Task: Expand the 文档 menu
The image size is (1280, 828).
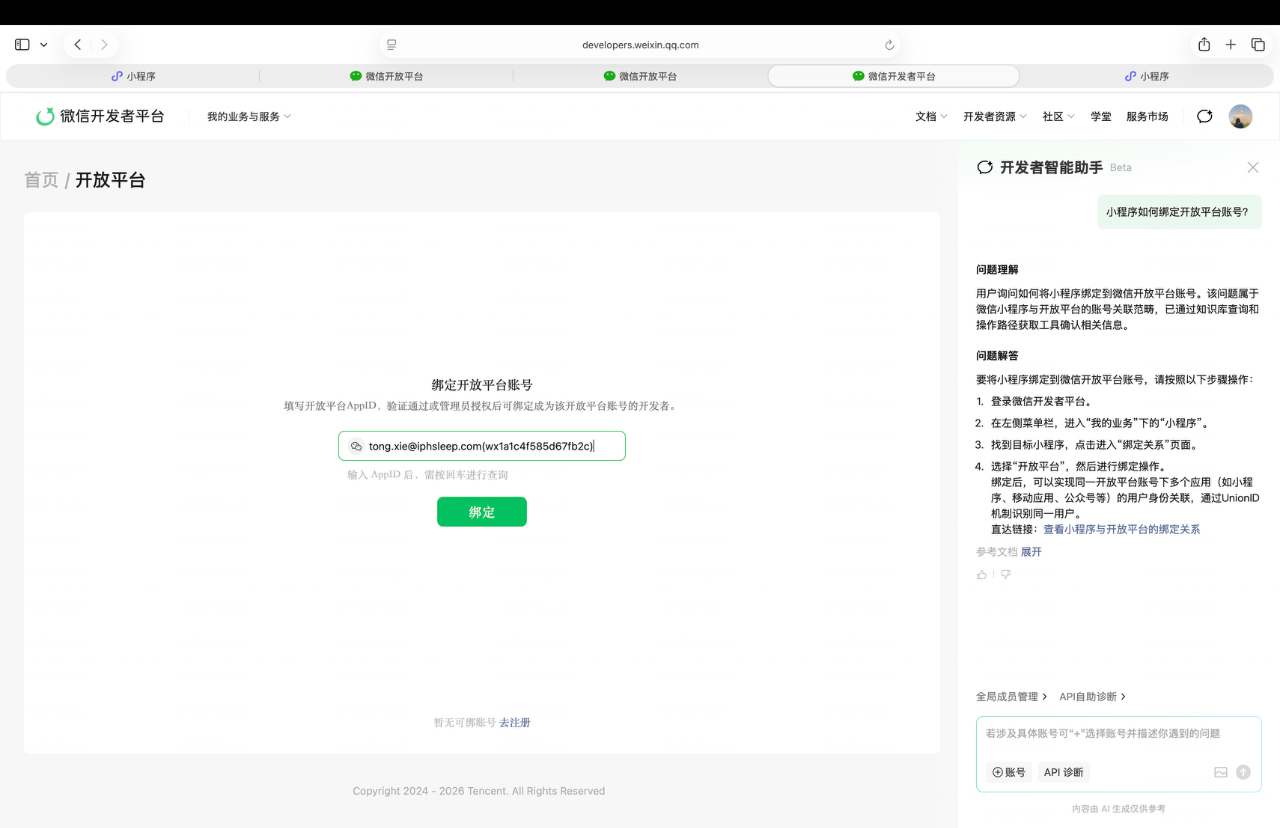Action: coord(931,117)
